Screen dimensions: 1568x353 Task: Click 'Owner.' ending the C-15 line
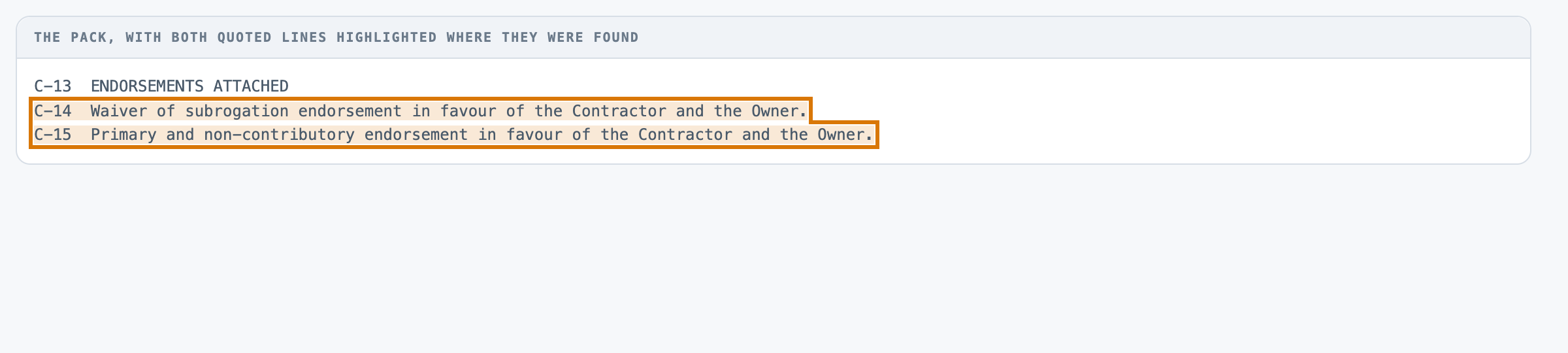(845, 135)
